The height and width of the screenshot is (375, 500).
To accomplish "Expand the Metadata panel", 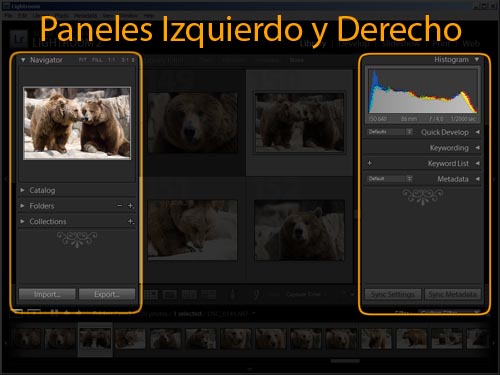I will (x=477, y=179).
